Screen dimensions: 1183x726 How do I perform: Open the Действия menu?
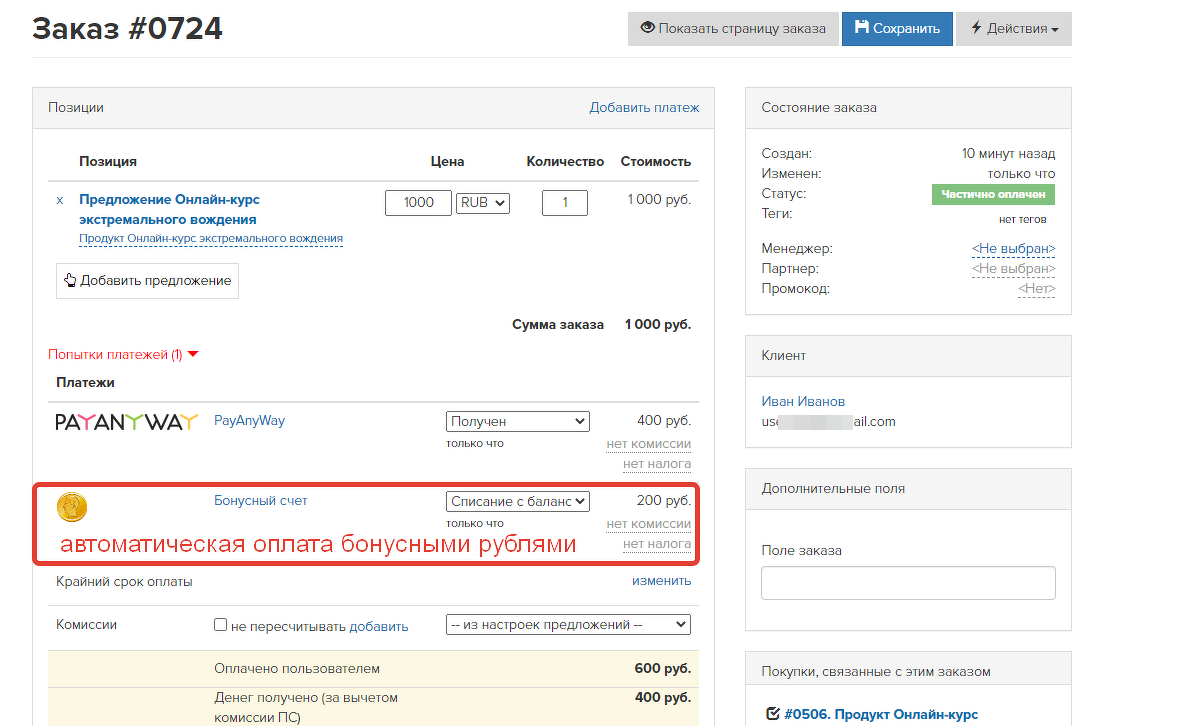pos(1013,28)
